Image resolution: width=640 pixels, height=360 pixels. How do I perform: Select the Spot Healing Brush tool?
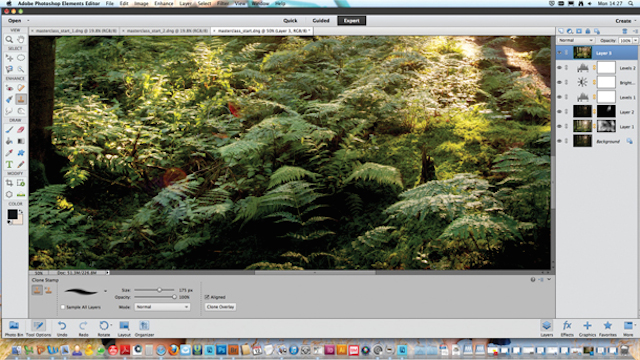(x=21, y=88)
